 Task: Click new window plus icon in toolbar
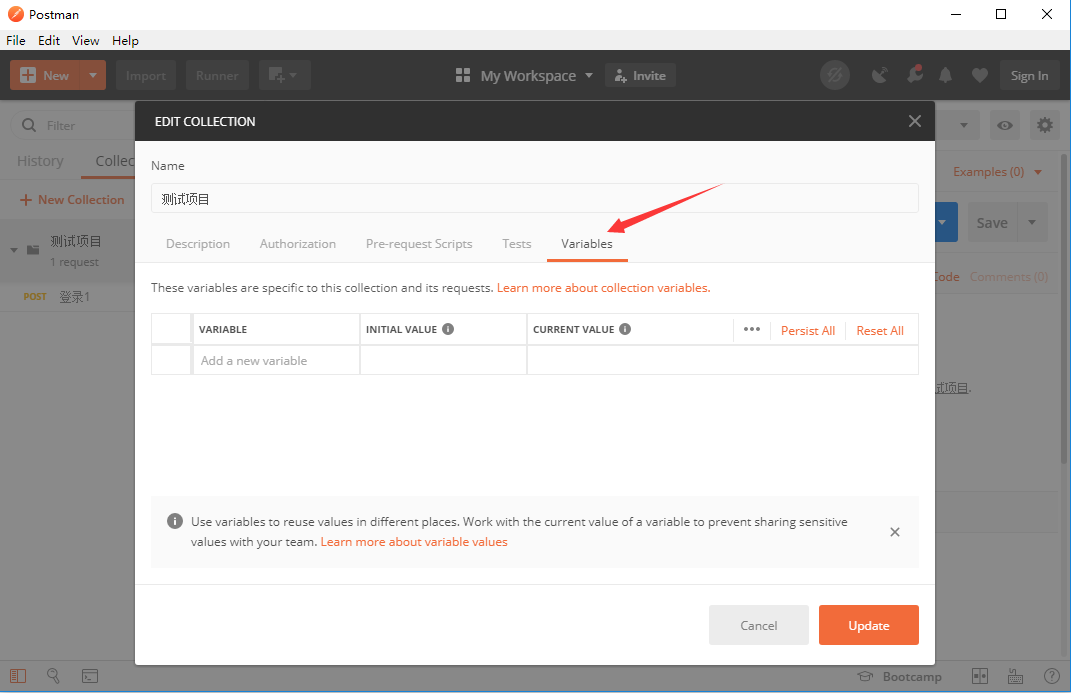pos(284,75)
